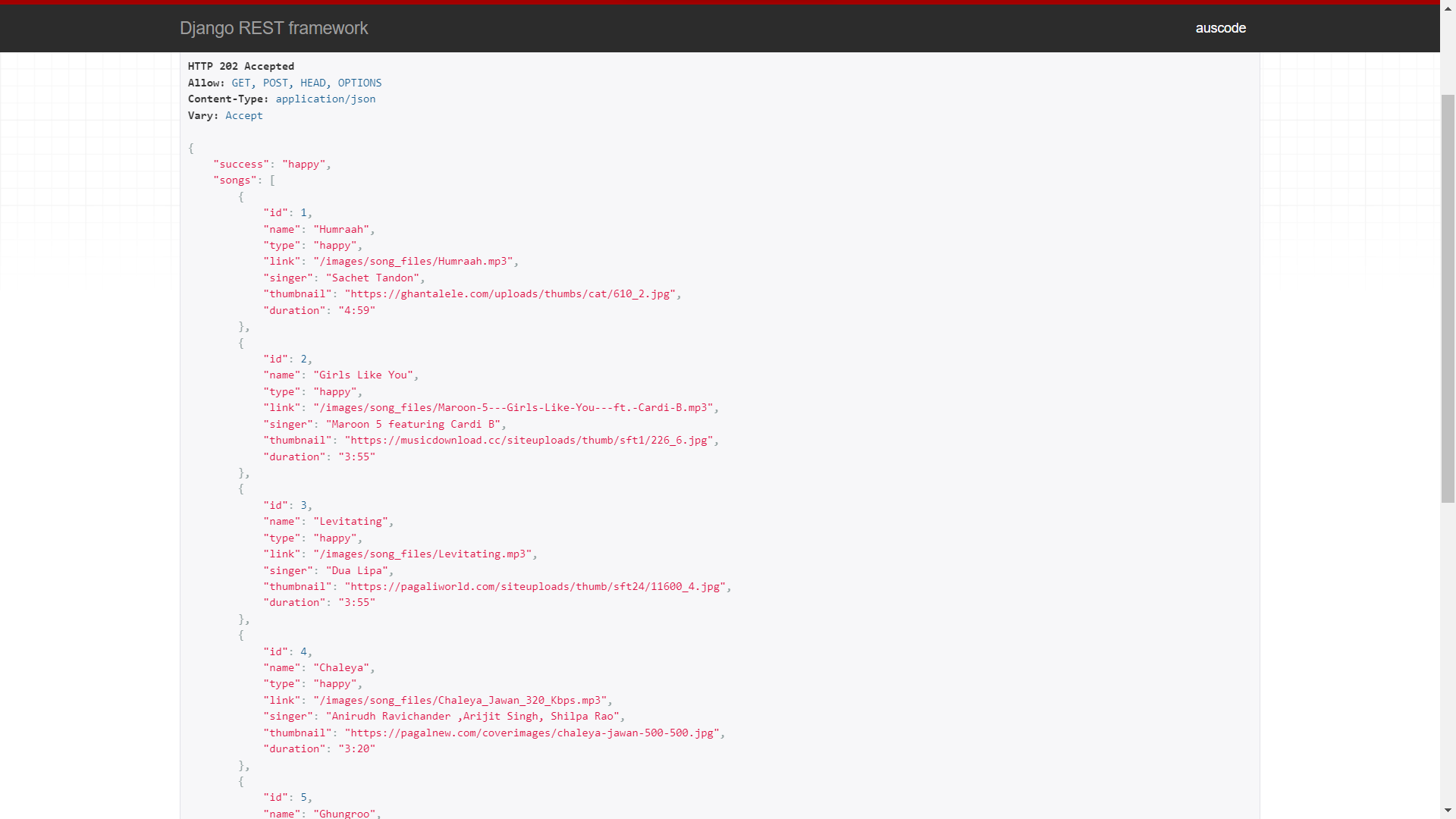
Task: Click the Humraah.mp3 link value
Action: point(413,262)
